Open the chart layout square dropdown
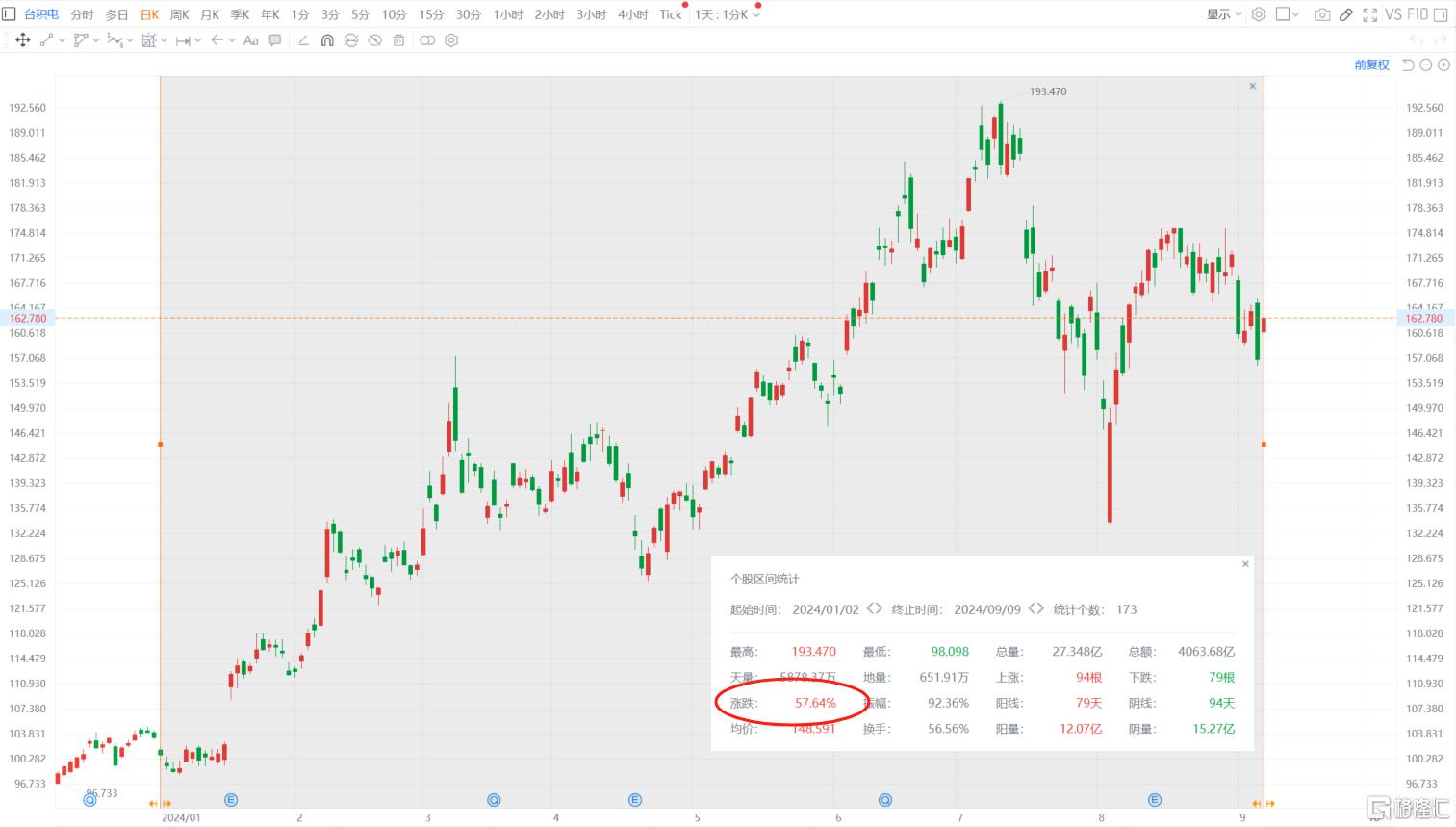 (1288, 14)
